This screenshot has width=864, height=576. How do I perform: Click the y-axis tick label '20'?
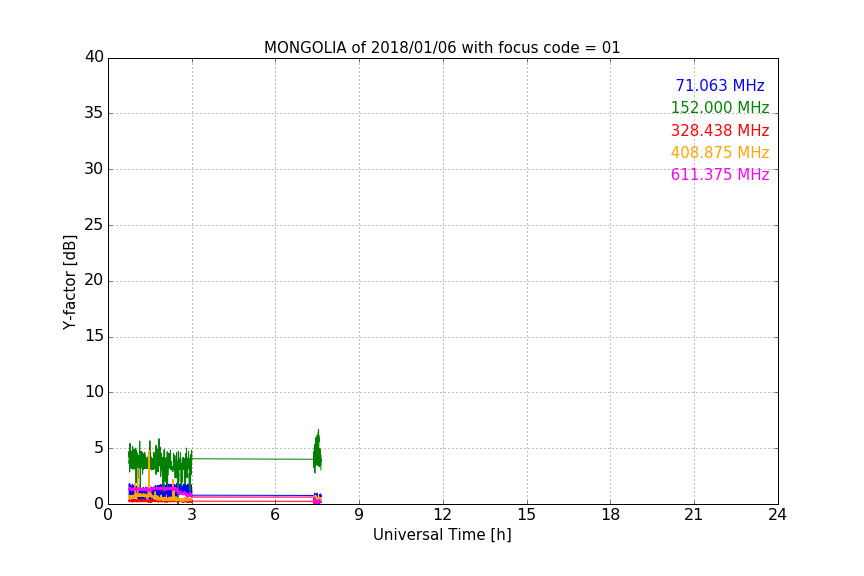click(94, 280)
